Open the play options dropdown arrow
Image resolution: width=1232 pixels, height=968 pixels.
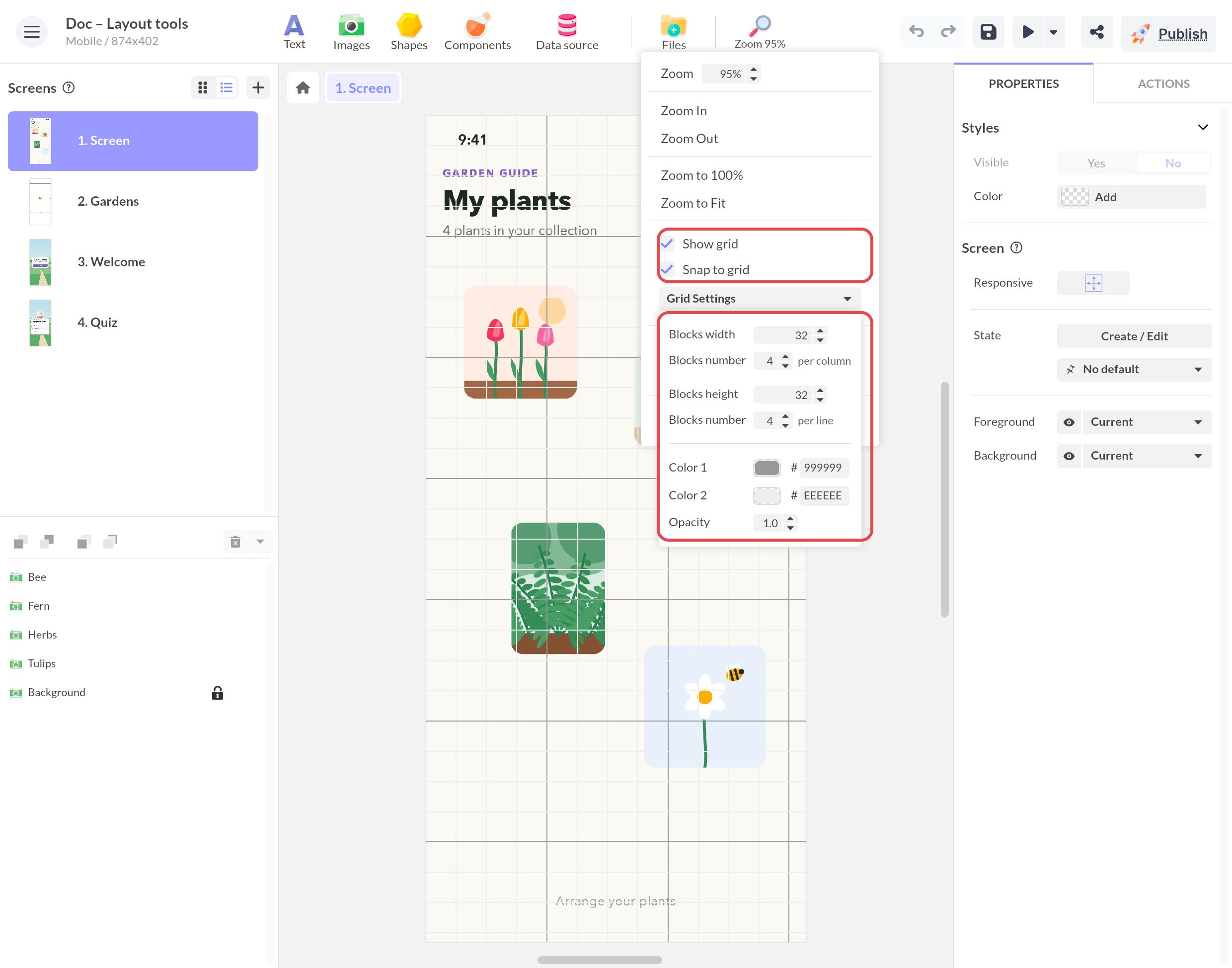(1054, 32)
